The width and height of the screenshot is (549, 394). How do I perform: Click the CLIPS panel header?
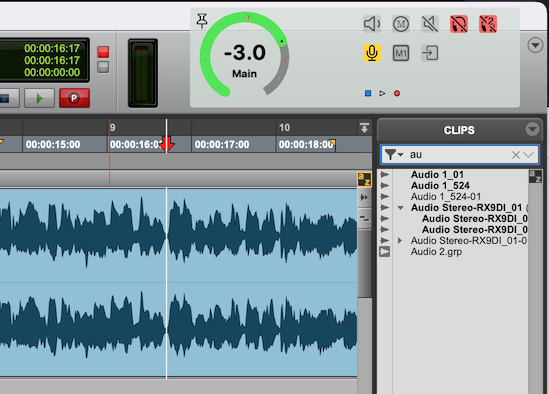click(459, 130)
